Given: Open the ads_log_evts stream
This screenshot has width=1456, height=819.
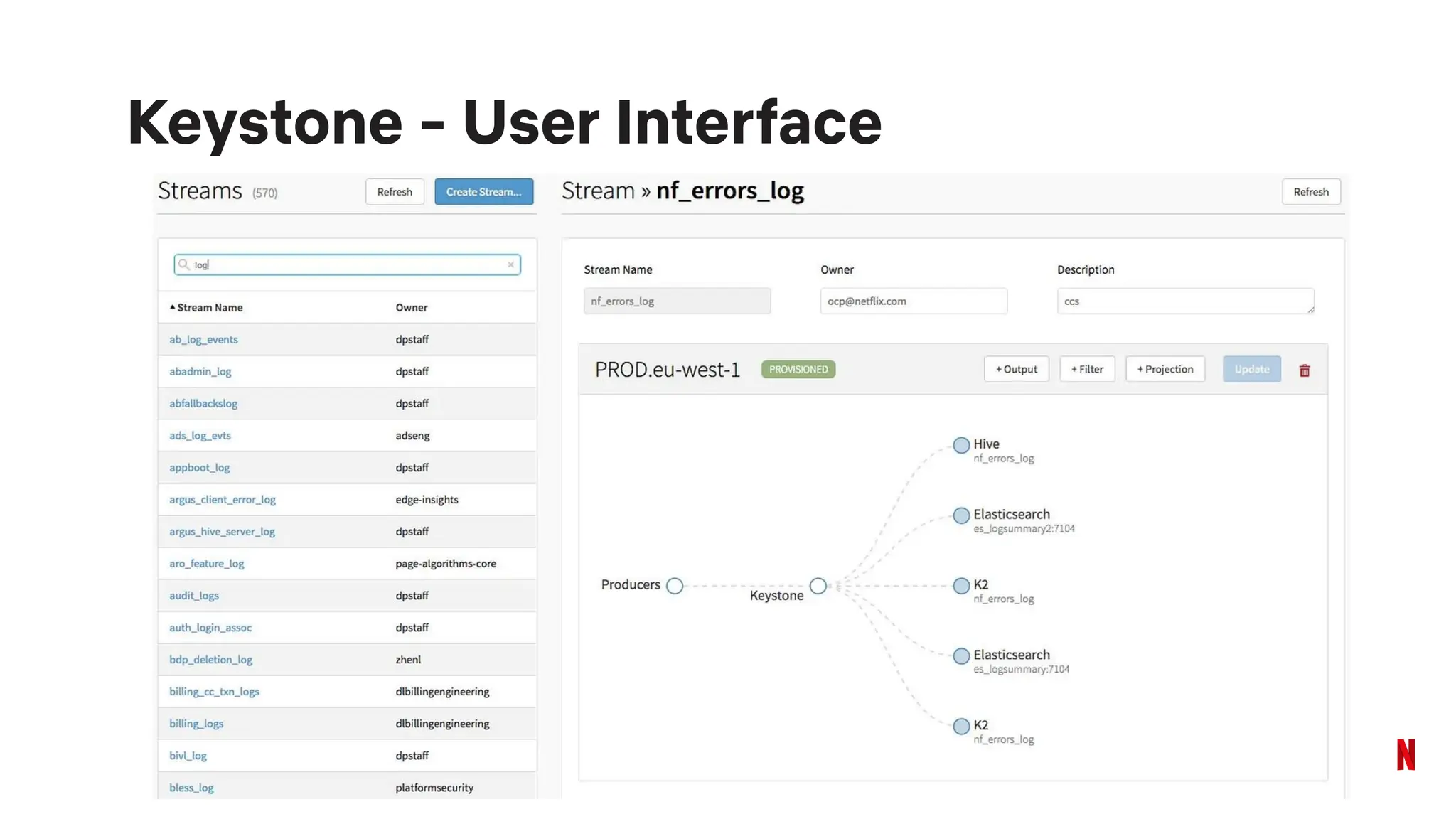Looking at the screenshot, I should tap(200, 436).
